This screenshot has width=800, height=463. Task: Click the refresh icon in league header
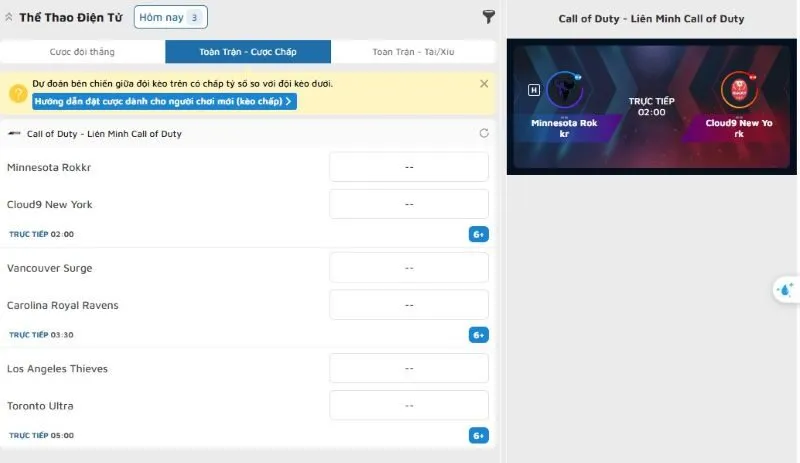click(484, 133)
